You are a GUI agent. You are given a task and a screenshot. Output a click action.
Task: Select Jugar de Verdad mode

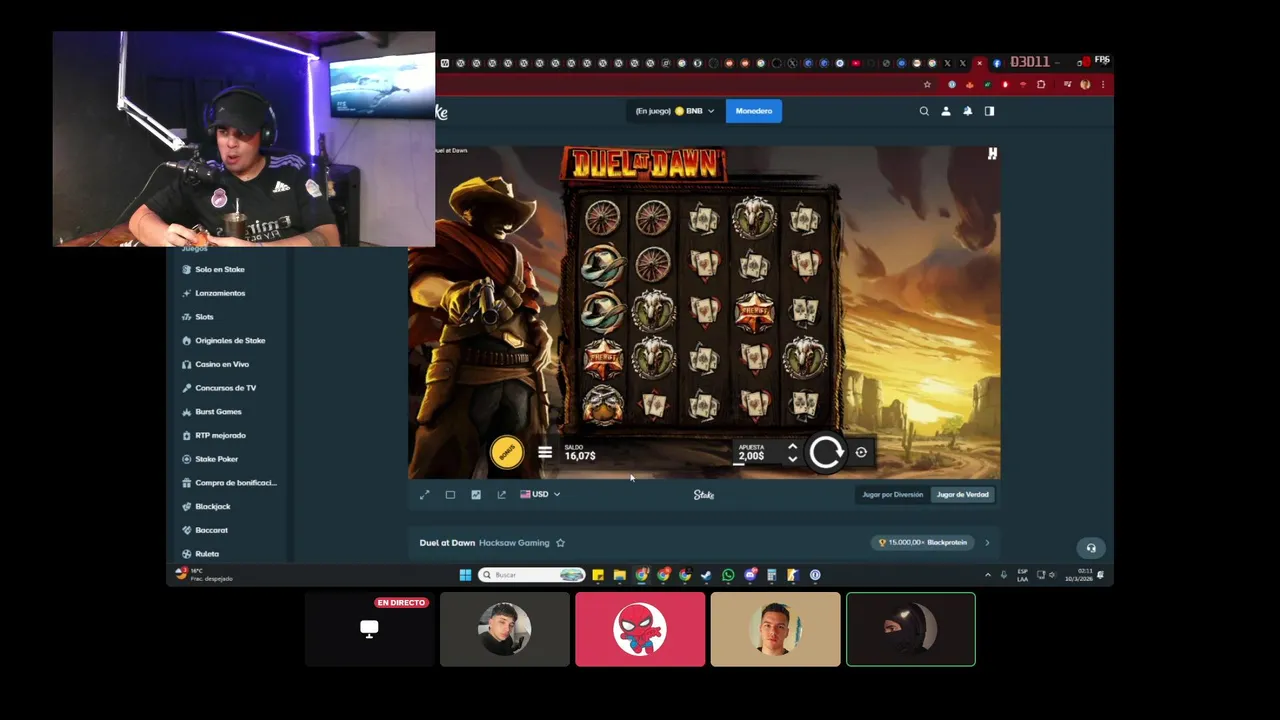962,494
